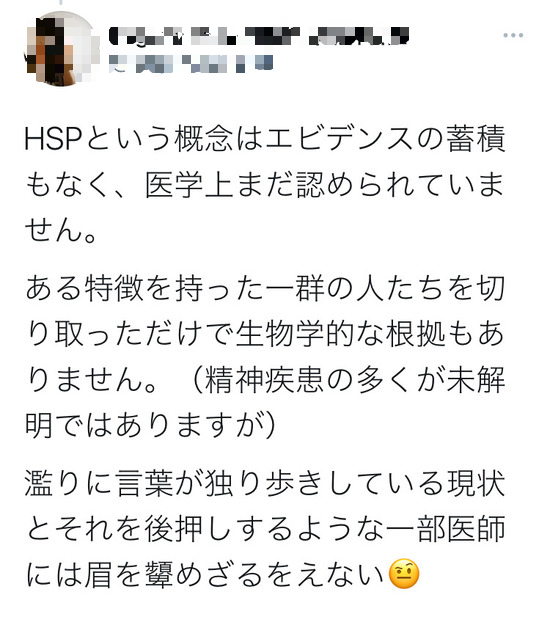Click the short line reading せん。
The image size is (550, 625).
click(x=61, y=230)
